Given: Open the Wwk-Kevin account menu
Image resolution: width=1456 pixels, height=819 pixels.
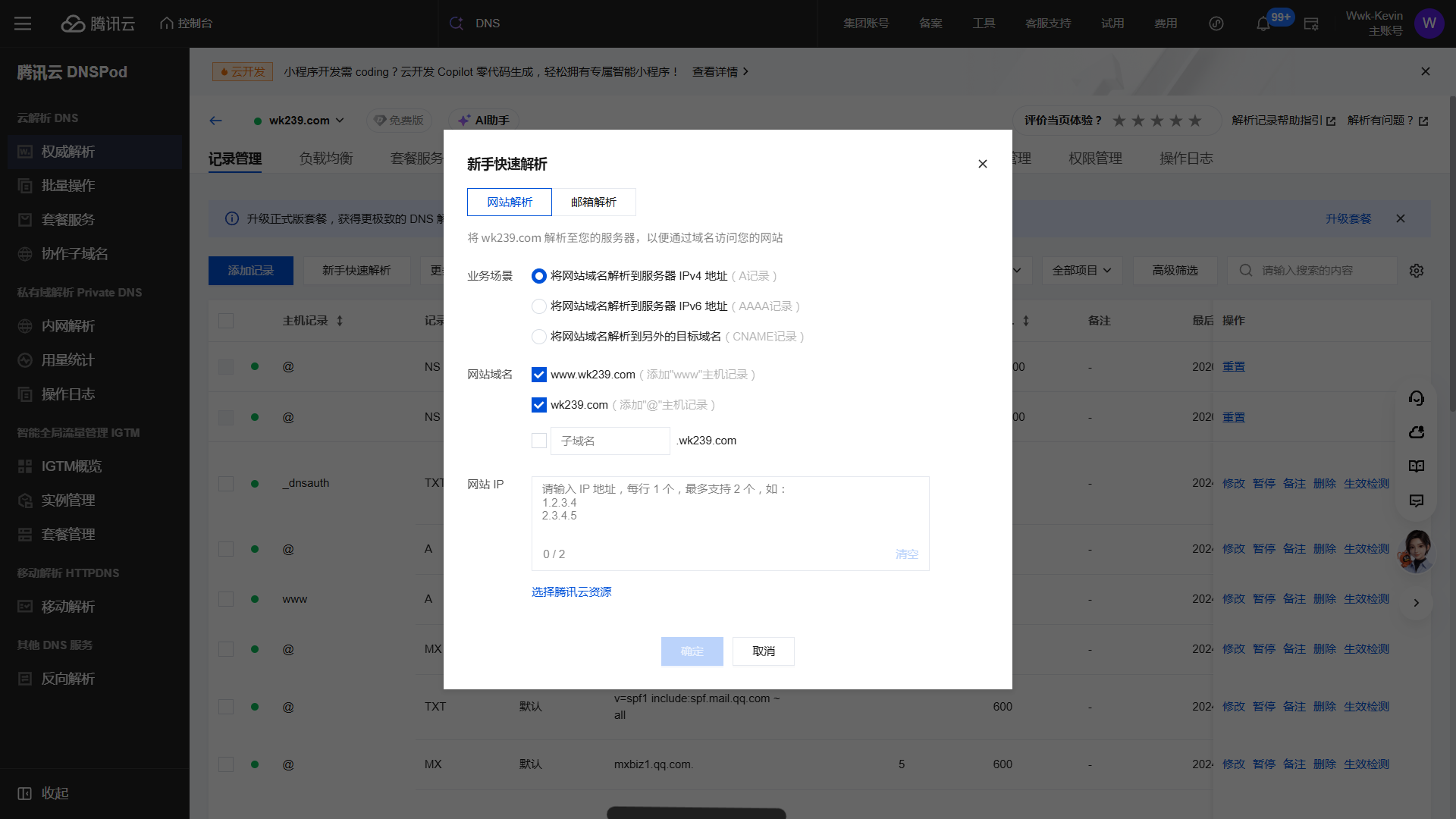Looking at the screenshot, I should pos(1374,24).
